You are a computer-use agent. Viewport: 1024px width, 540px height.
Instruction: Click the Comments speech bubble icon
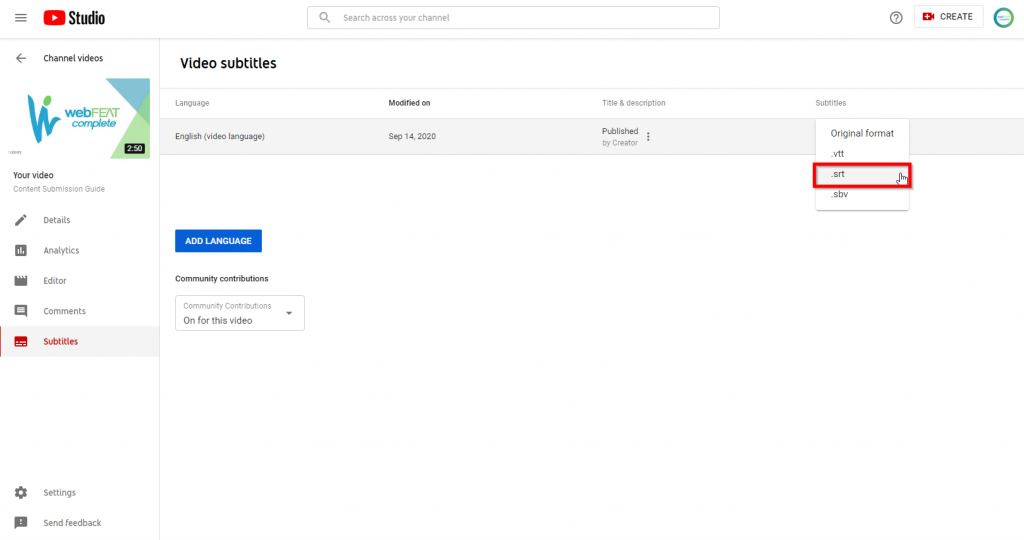click(21, 311)
